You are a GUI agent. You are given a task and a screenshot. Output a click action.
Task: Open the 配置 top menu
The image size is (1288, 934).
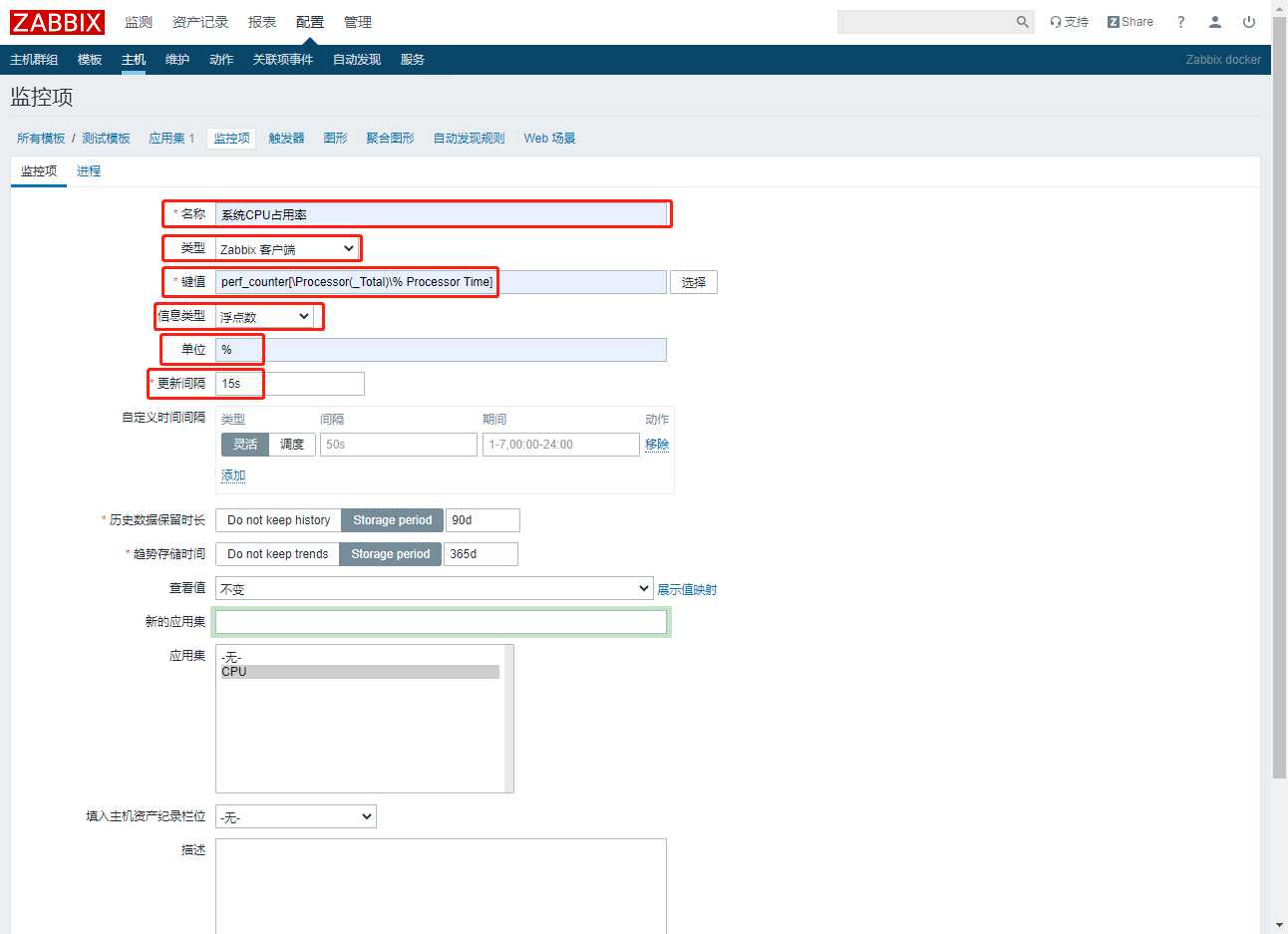point(310,22)
